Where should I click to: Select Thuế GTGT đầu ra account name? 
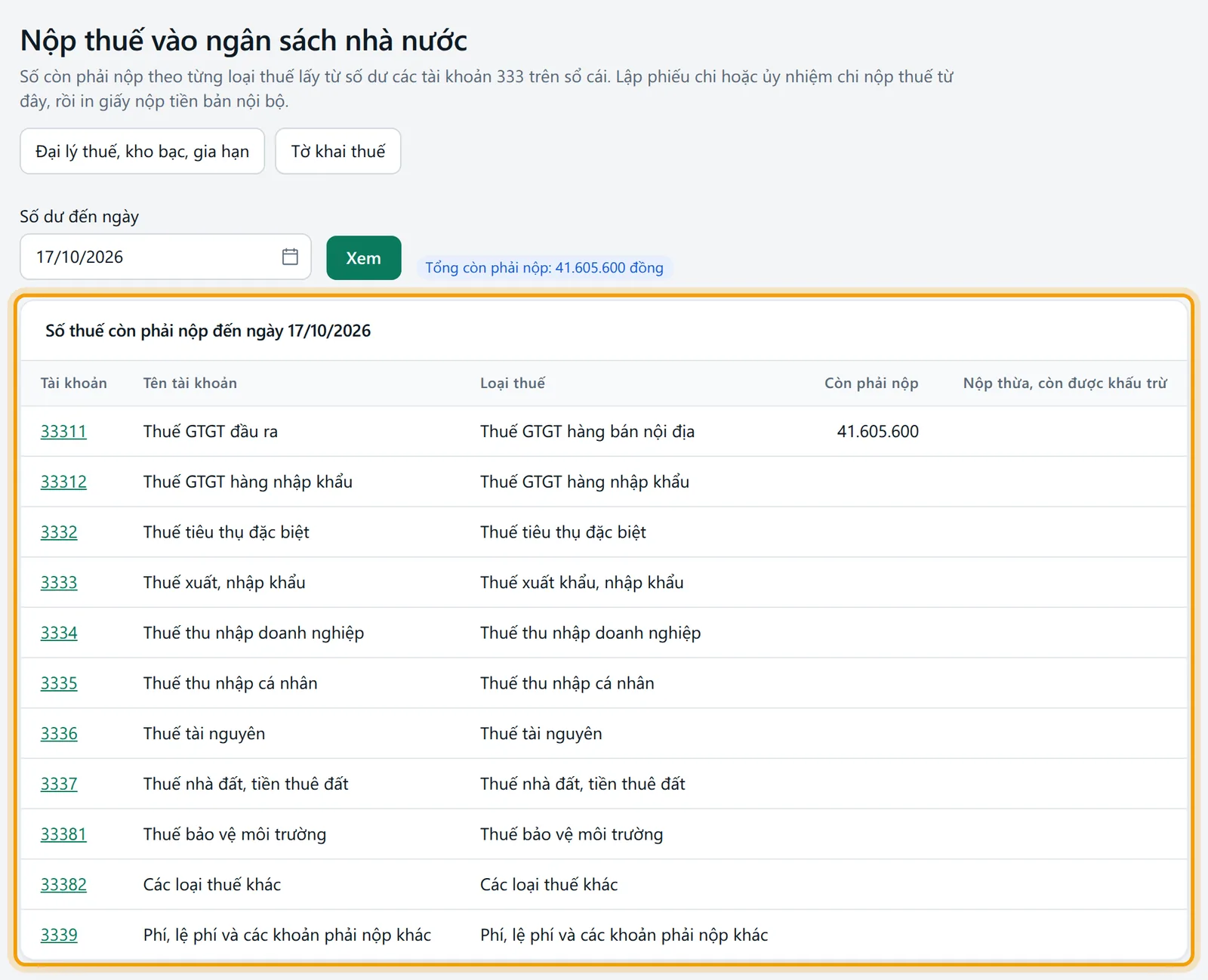(211, 431)
